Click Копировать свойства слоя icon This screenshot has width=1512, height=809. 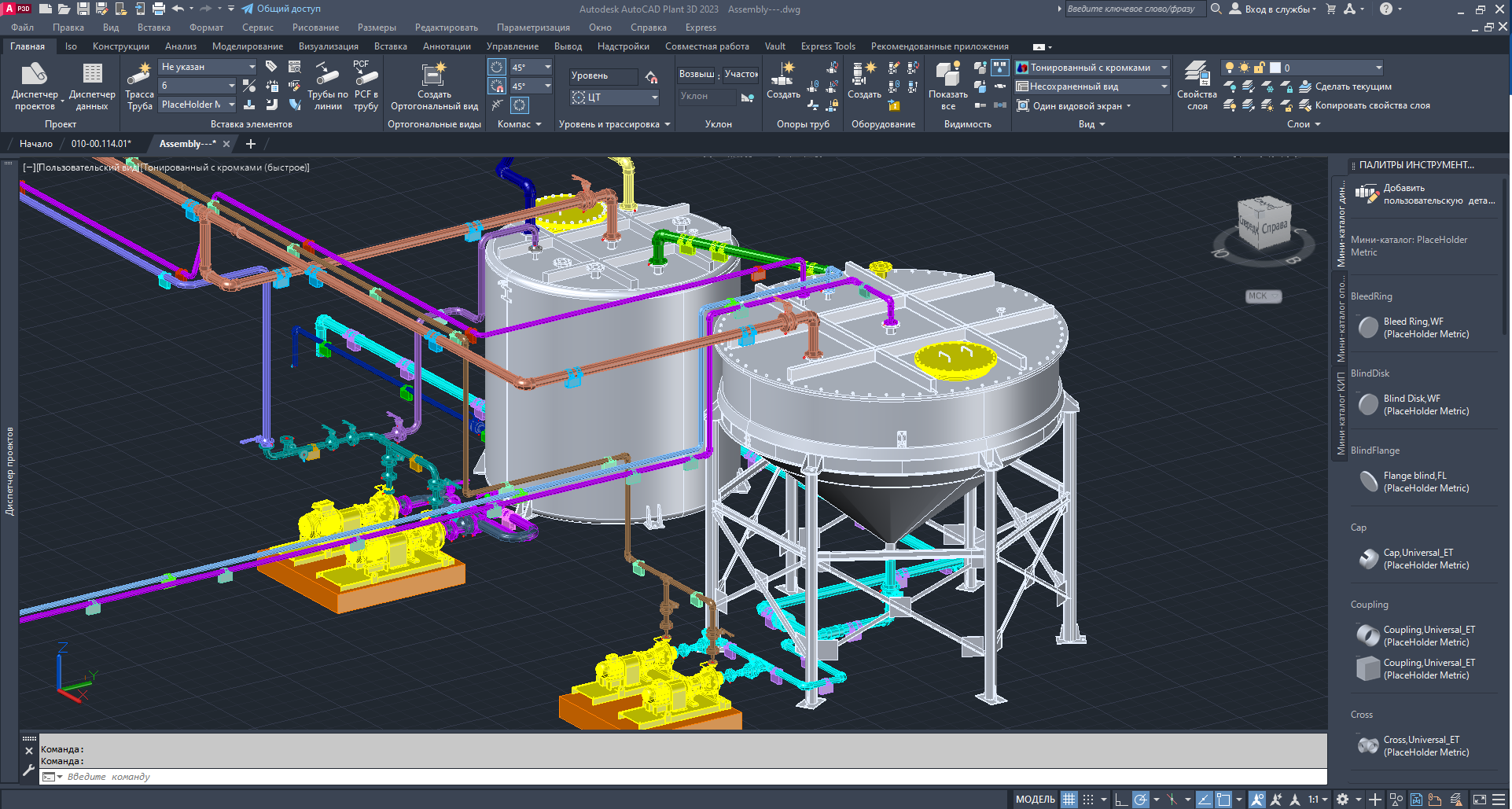1305,105
